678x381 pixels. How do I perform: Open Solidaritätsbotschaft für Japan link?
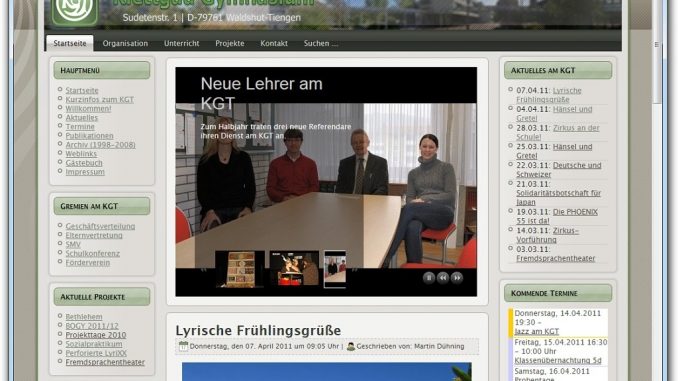(559, 197)
